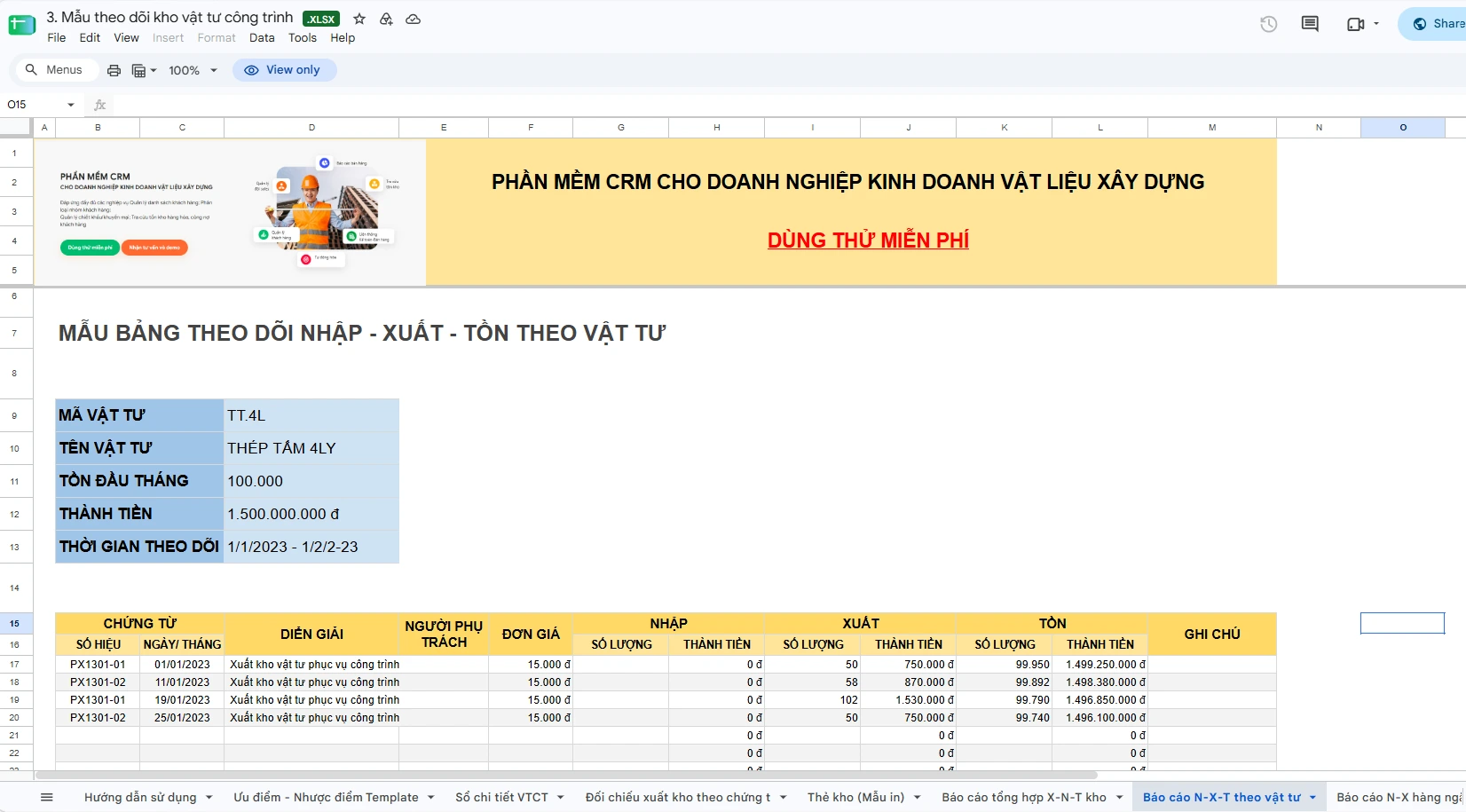Open the Help menu
The height and width of the screenshot is (812, 1466).
(x=343, y=38)
